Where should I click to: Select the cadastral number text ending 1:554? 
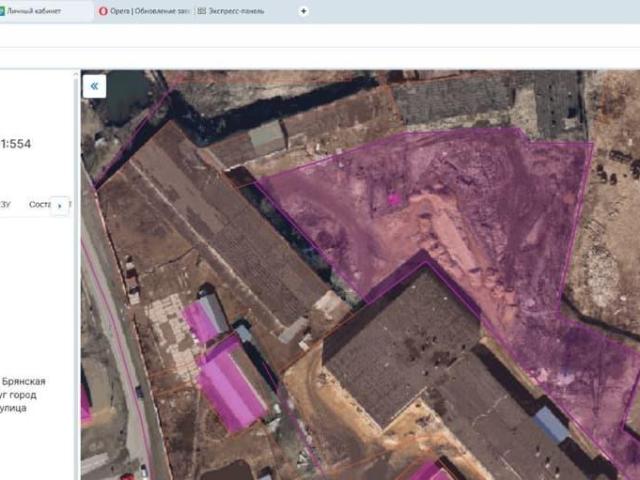[x=16, y=144]
